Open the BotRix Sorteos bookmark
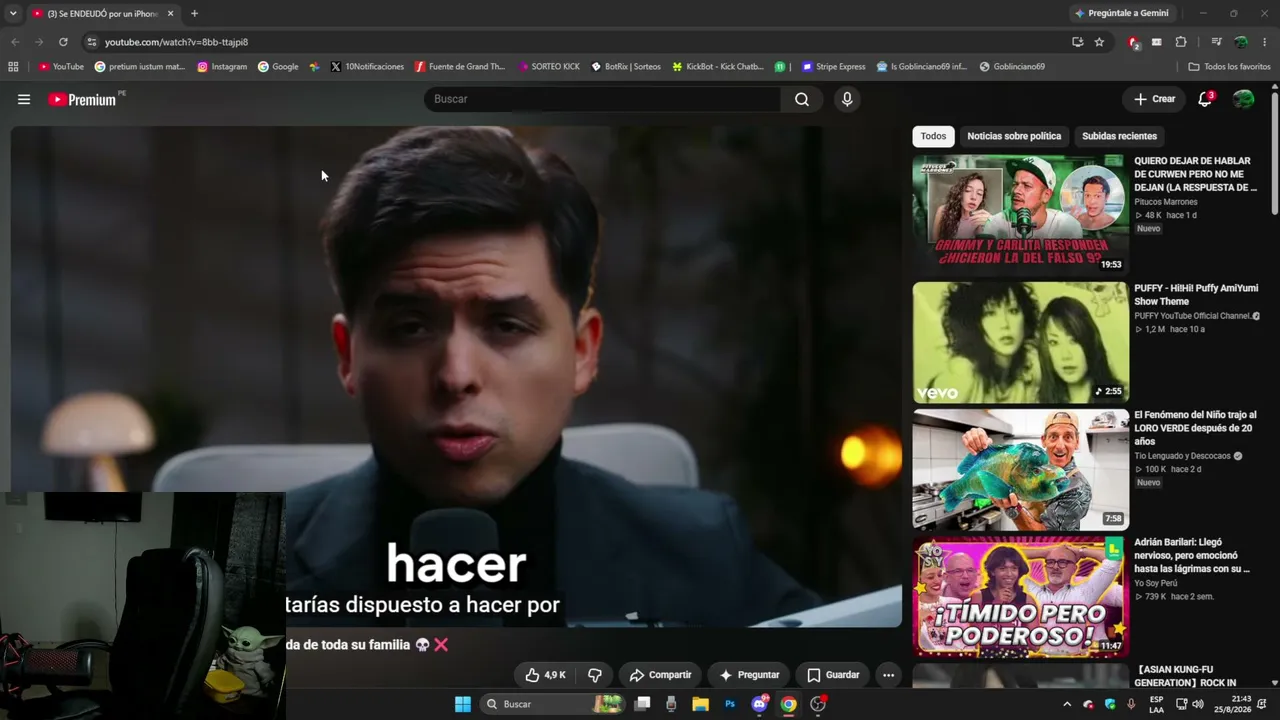 pos(626,67)
